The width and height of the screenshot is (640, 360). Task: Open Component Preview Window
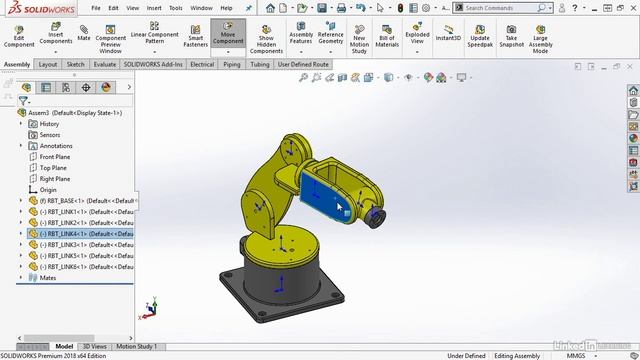pyautogui.click(x=111, y=39)
